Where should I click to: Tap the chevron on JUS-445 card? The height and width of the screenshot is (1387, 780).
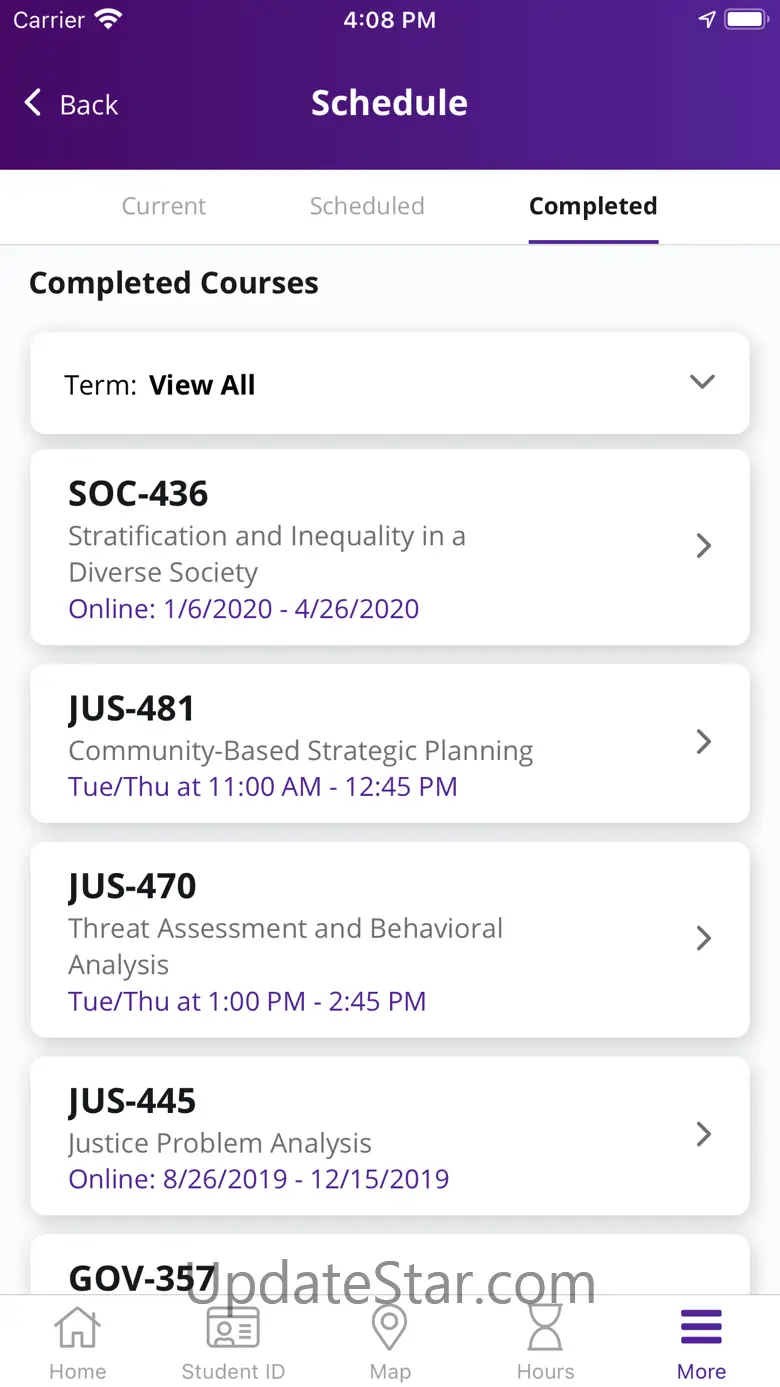(704, 1134)
